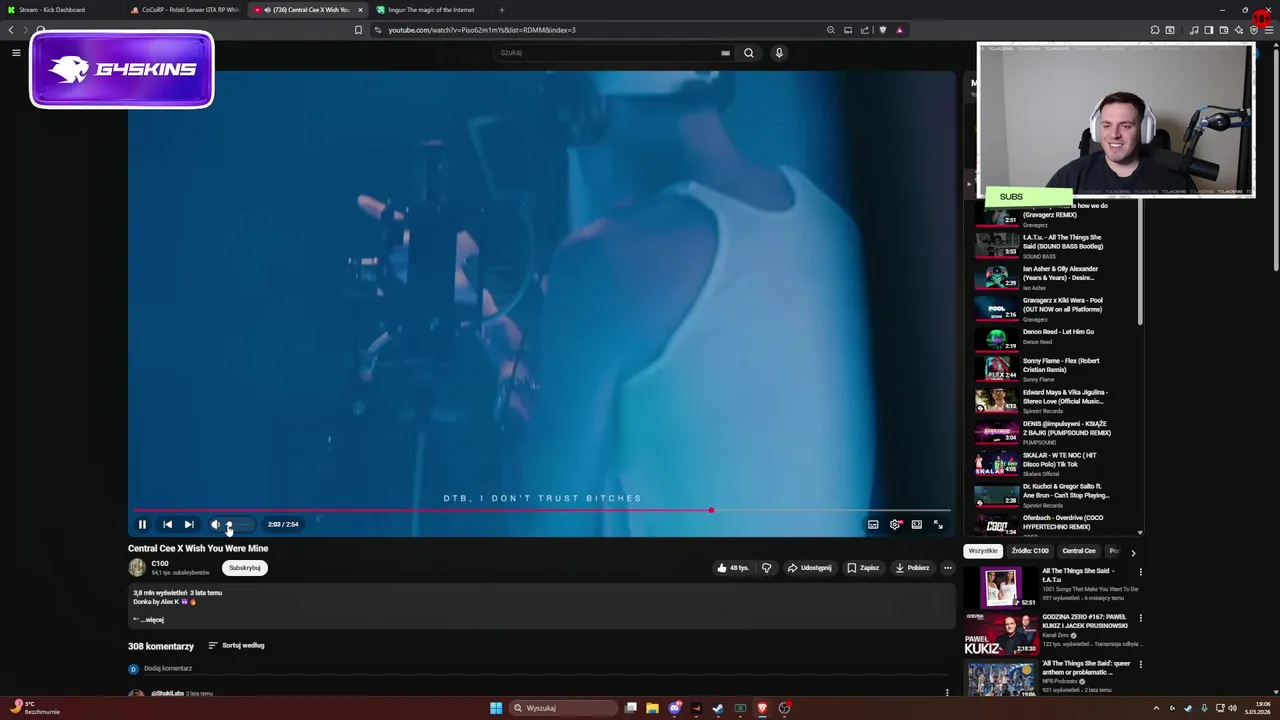Open the on-screen keyboard icon in search

pos(725,53)
